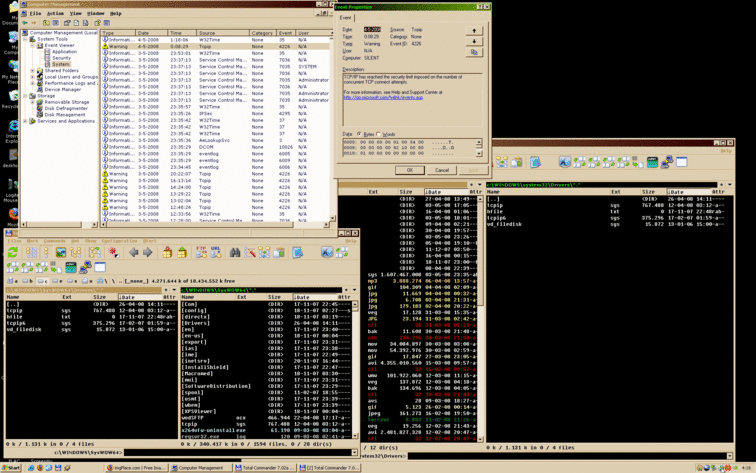Expand Performance Logs node
This screenshot has width=756, height=473.
tap(33, 83)
